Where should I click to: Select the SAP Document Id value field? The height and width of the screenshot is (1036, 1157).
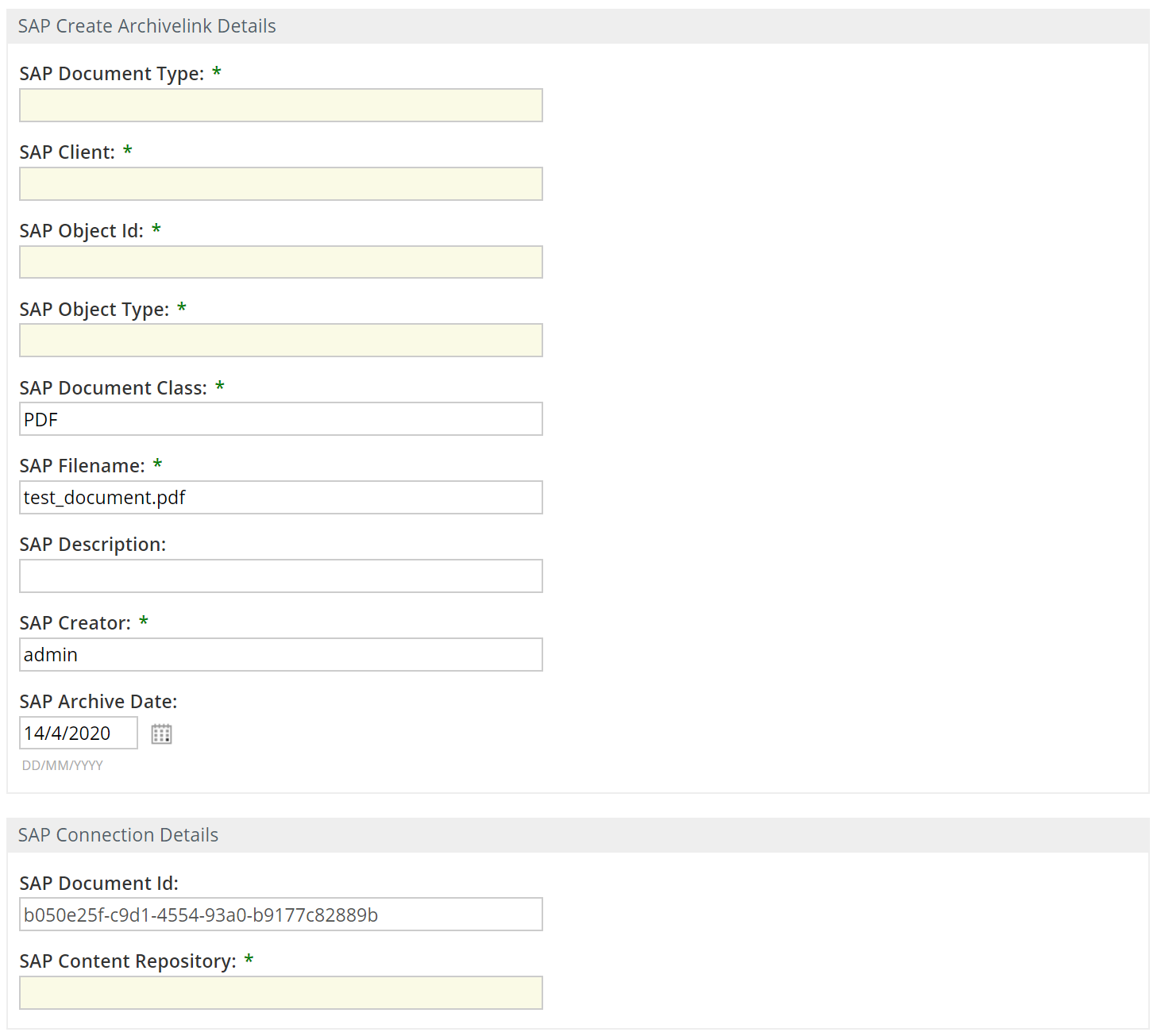coord(280,914)
